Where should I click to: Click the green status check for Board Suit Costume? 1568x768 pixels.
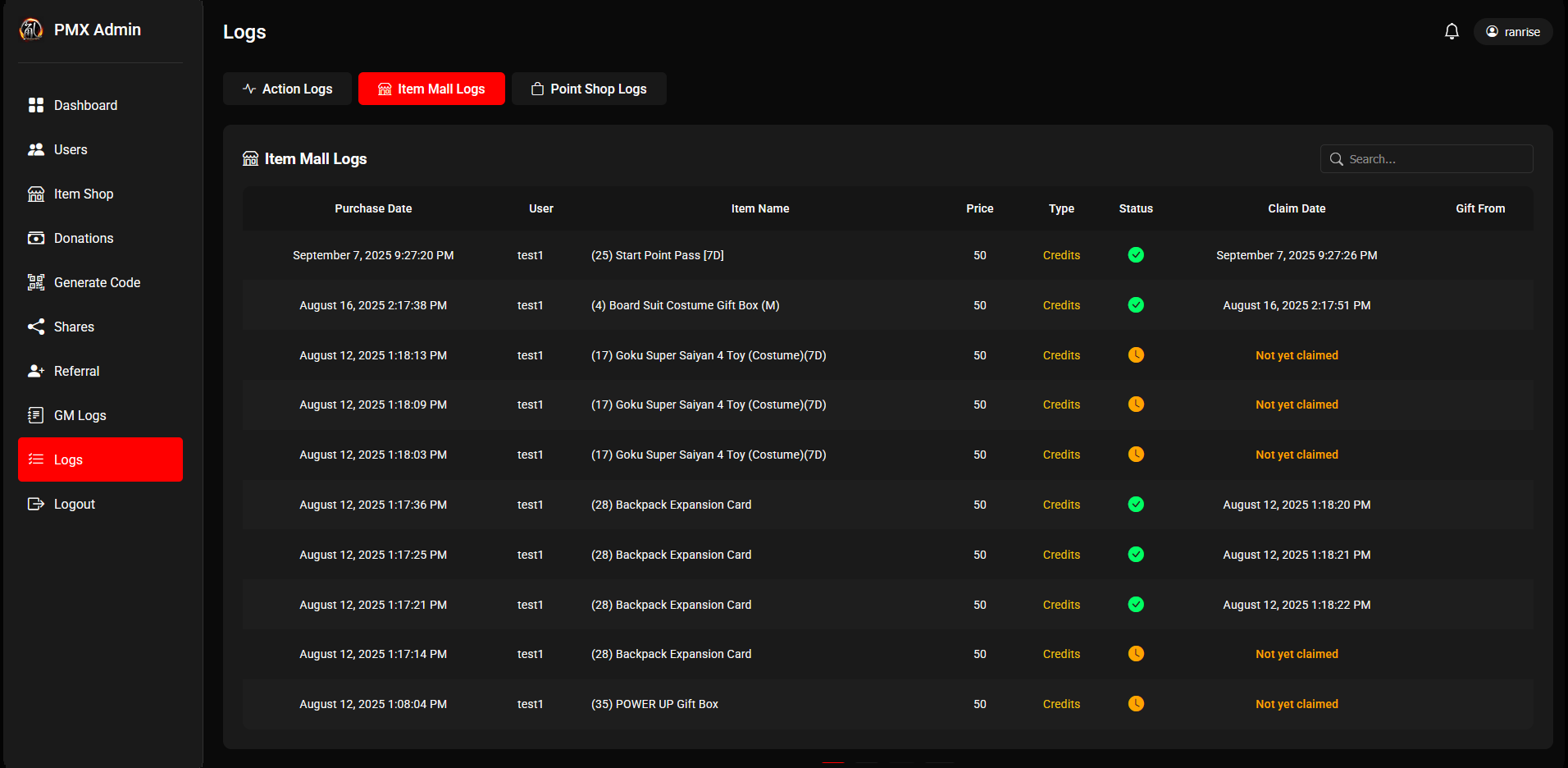[1136, 305]
